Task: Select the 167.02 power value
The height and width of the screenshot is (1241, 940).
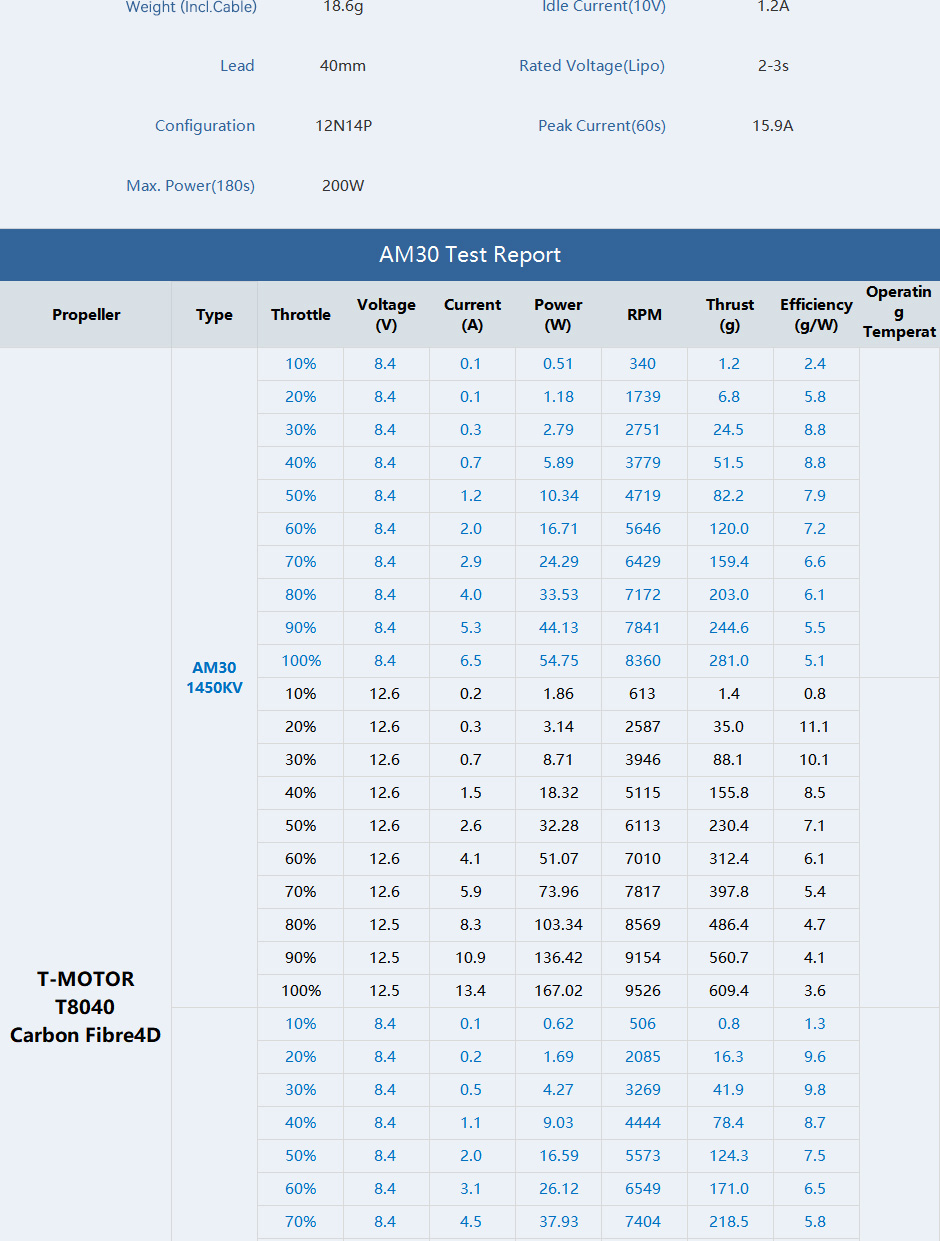Action: [558, 991]
